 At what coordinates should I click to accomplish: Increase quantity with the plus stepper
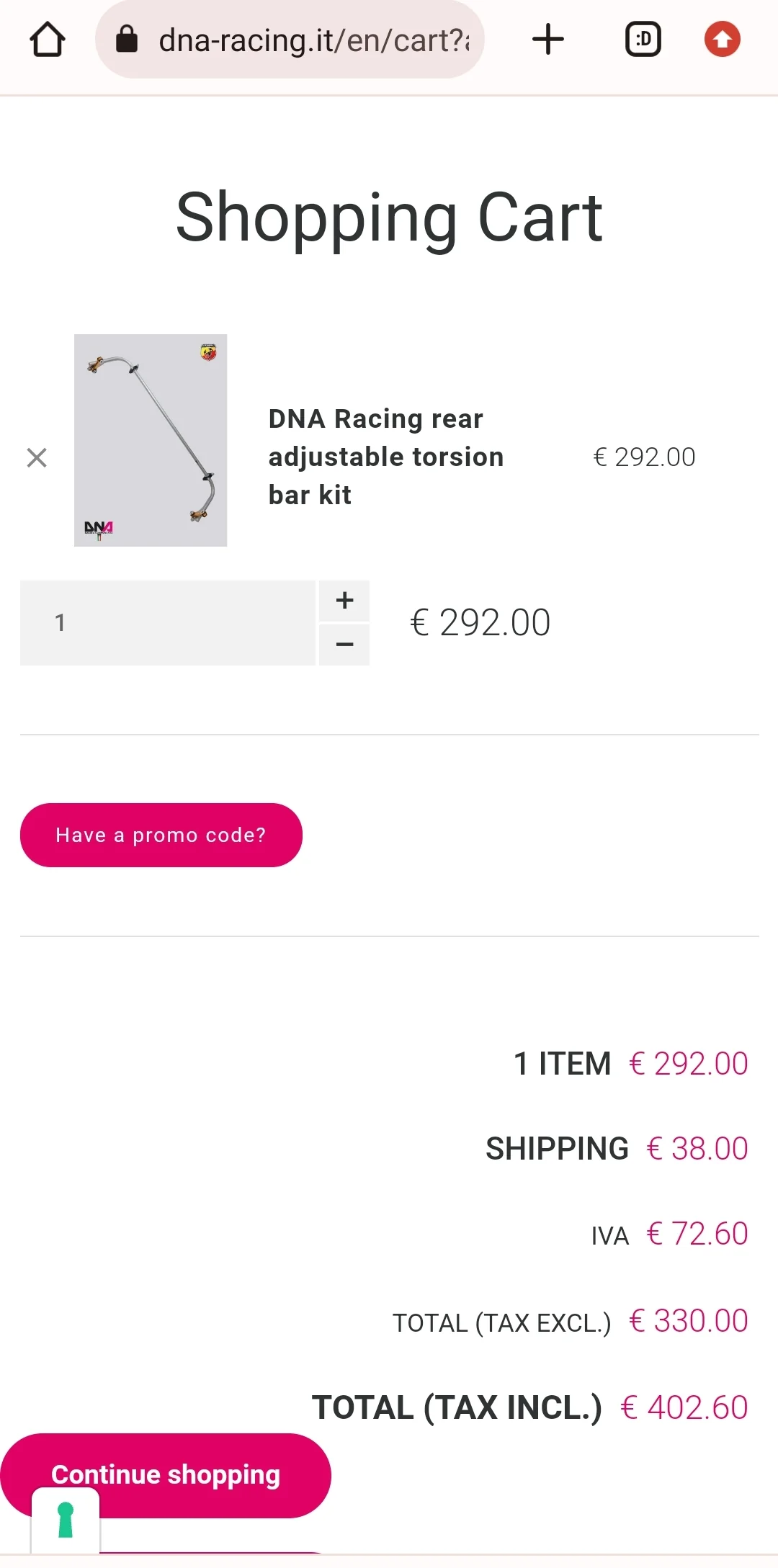pos(344,601)
